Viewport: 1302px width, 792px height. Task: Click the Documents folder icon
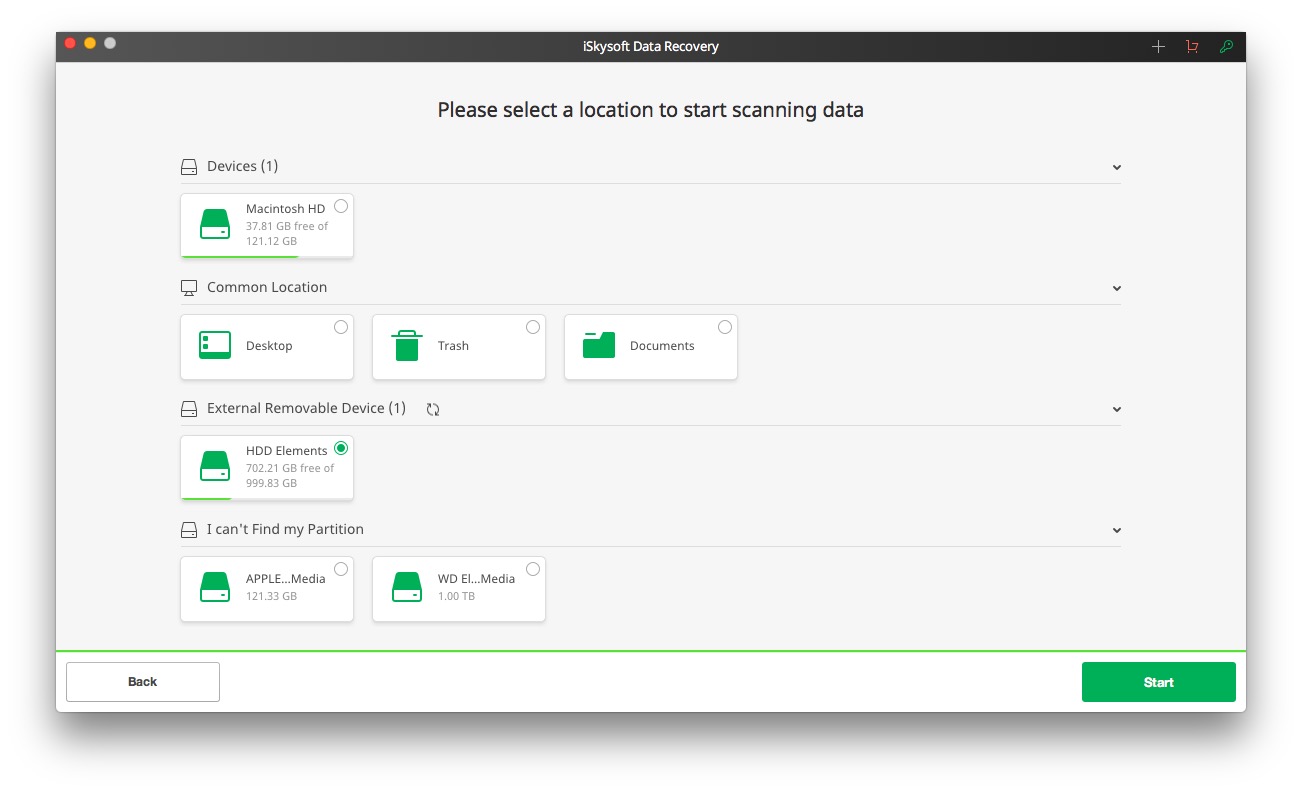[599, 345]
